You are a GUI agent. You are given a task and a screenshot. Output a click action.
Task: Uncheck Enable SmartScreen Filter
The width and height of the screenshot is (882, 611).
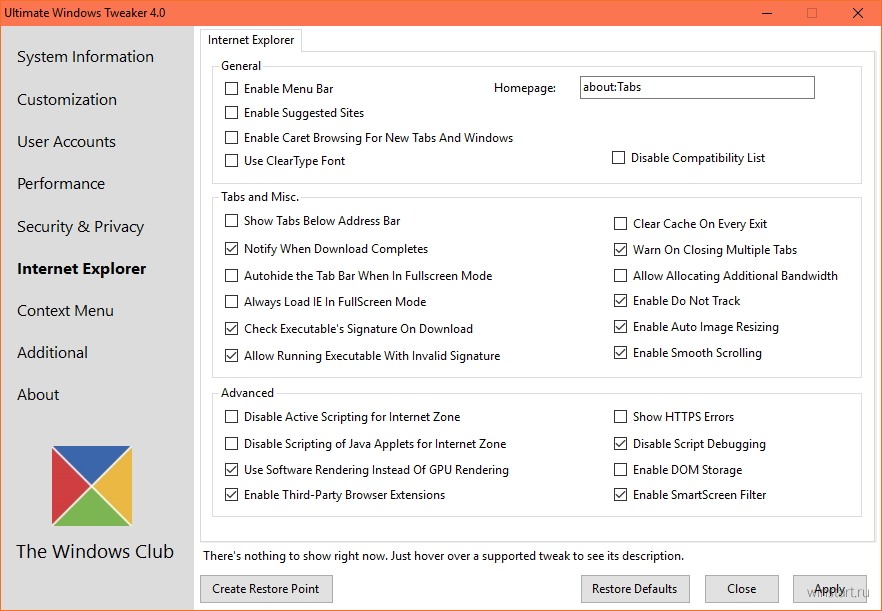(x=620, y=495)
